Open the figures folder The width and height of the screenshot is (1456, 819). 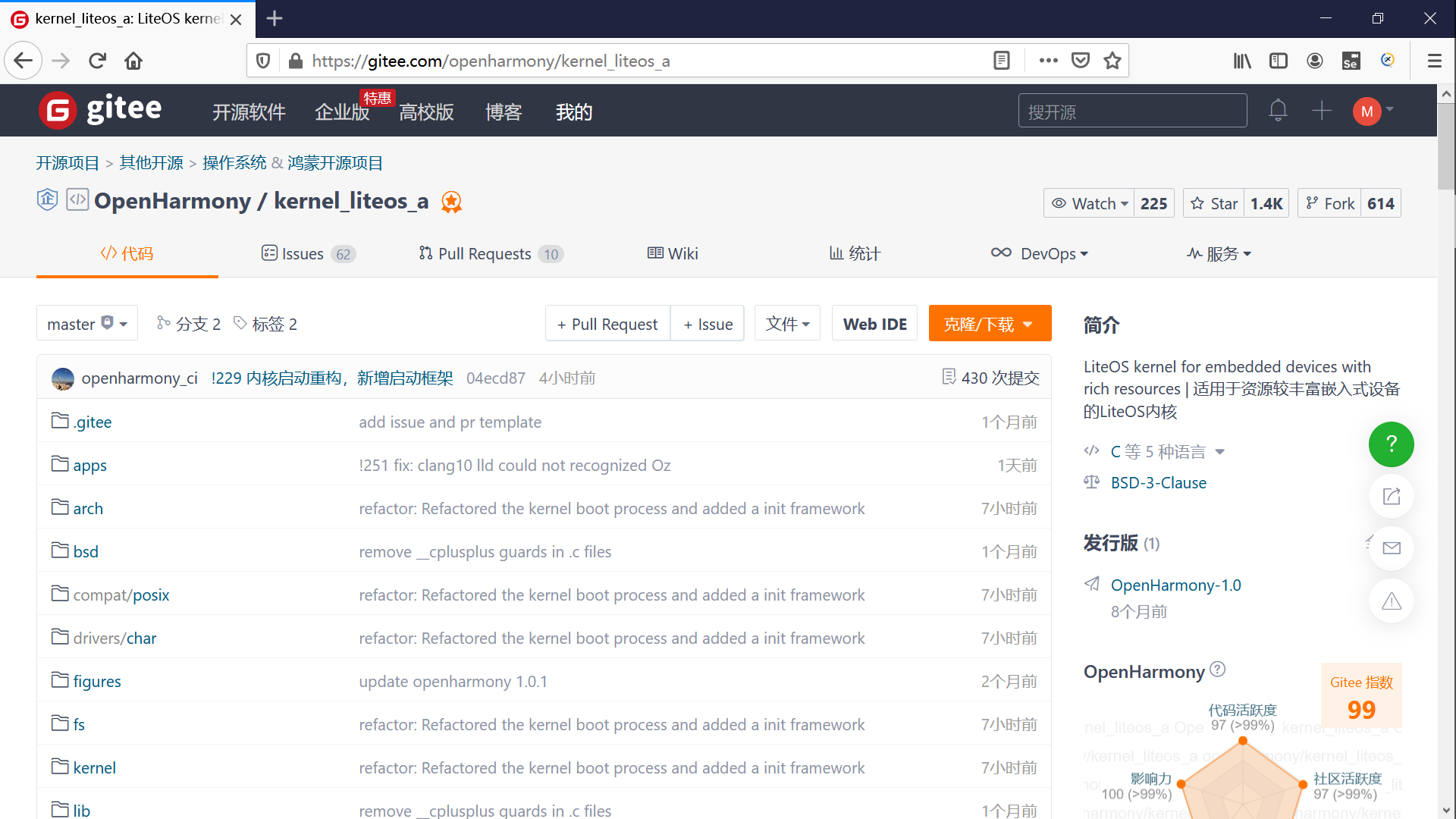(x=97, y=681)
